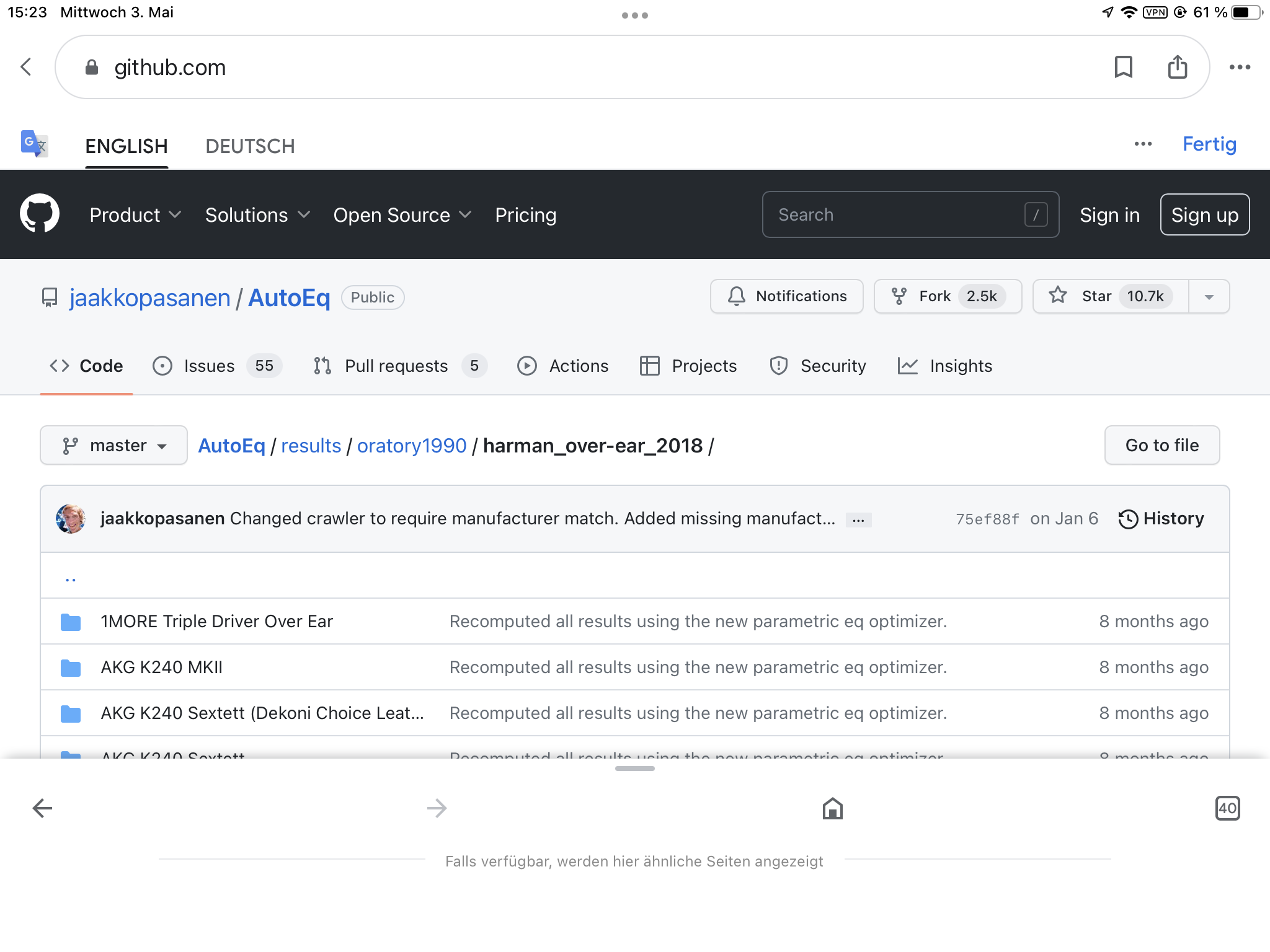
Task: Open AKG K240 Sextett (Dekoni Choice Leat… folder
Action: 262,713
